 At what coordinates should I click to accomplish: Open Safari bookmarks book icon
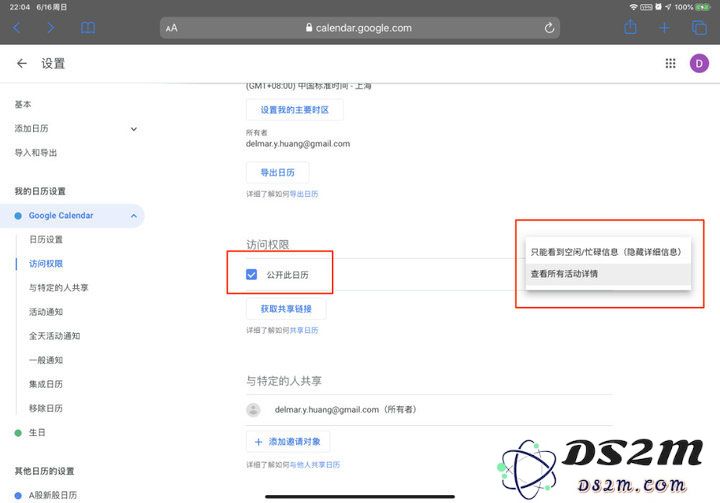click(x=88, y=28)
